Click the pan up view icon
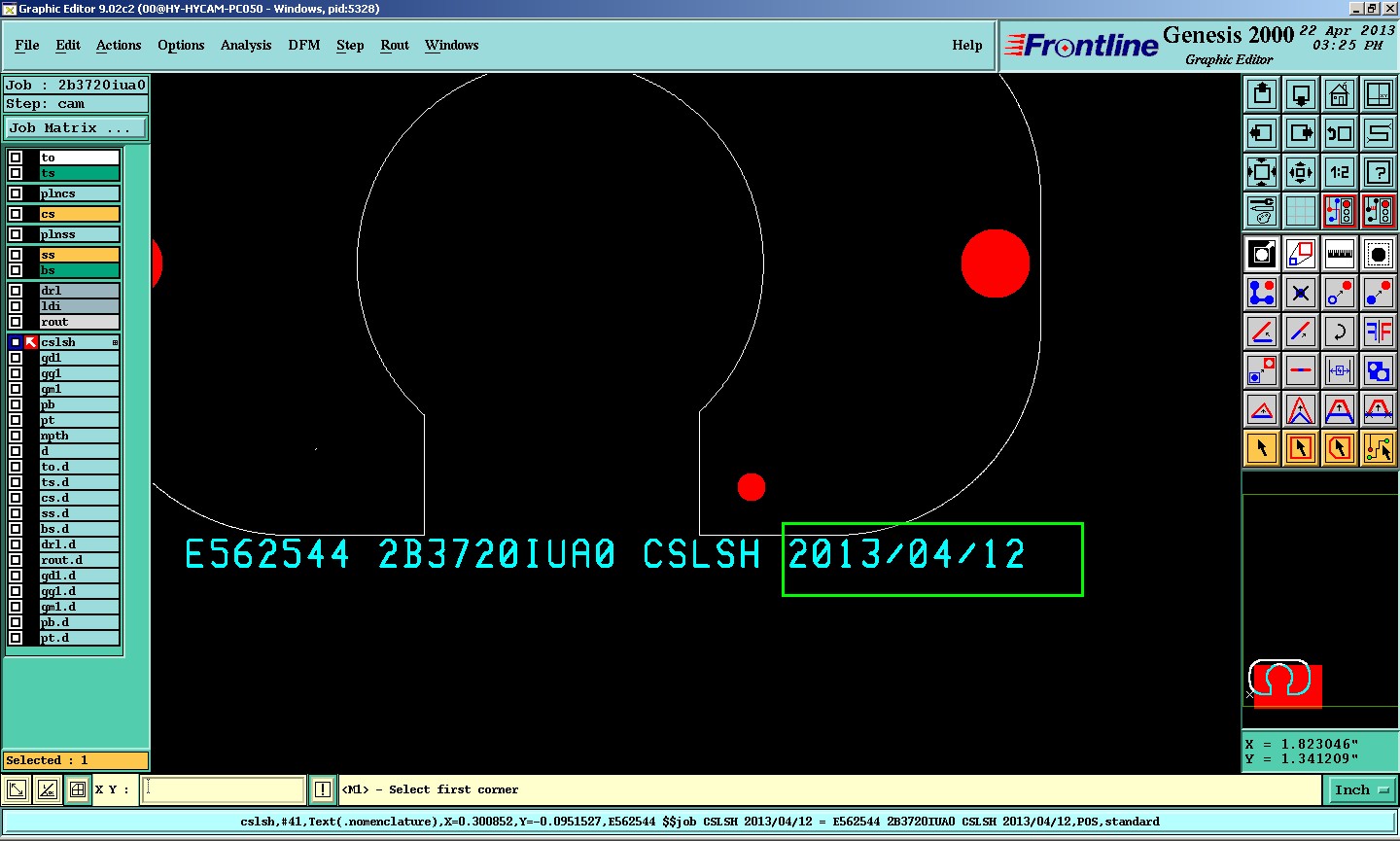 pyautogui.click(x=1262, y=94)
